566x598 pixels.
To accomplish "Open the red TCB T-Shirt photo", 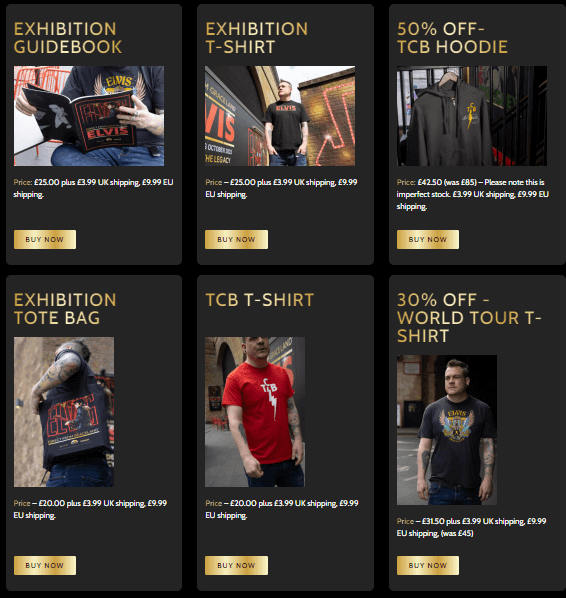I will 255,412.
